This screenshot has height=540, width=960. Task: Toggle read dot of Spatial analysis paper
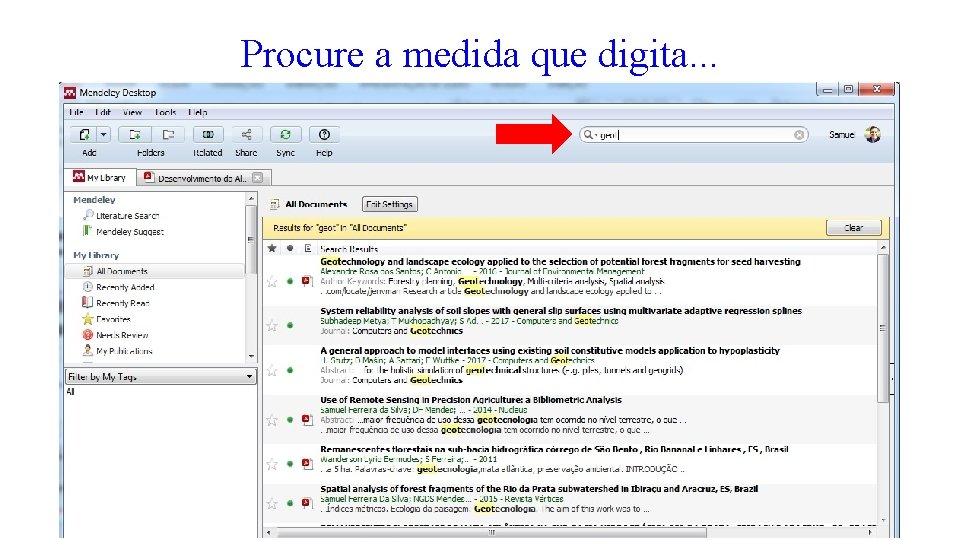coord(290,503)
